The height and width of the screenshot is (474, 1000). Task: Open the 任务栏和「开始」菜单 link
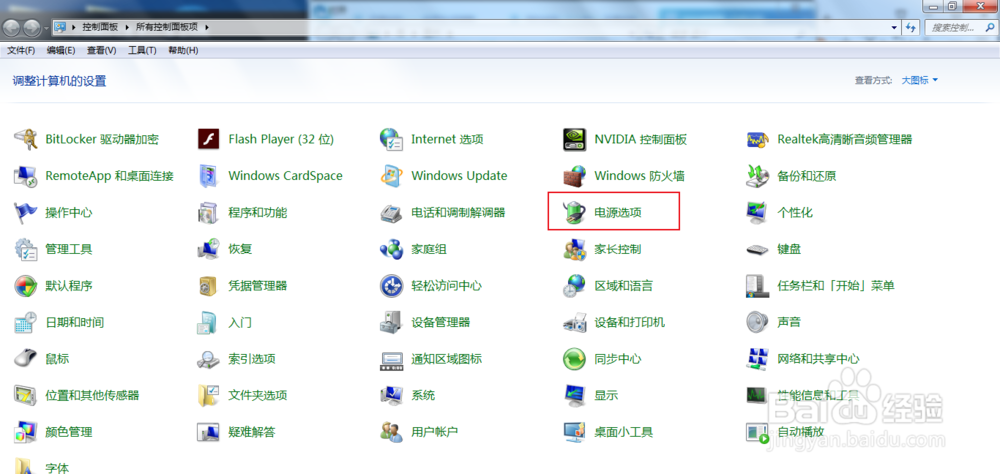pyautogui.click(x=835, y=286)
